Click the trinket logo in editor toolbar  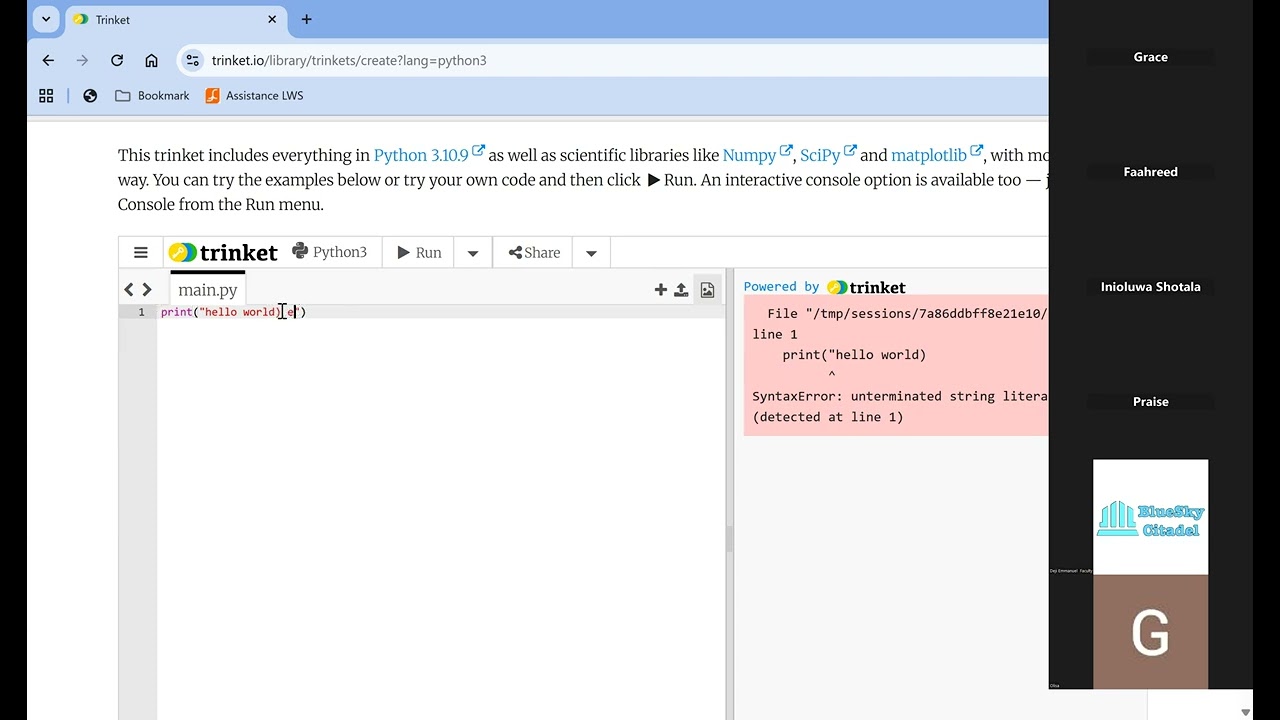click(223, 253)
